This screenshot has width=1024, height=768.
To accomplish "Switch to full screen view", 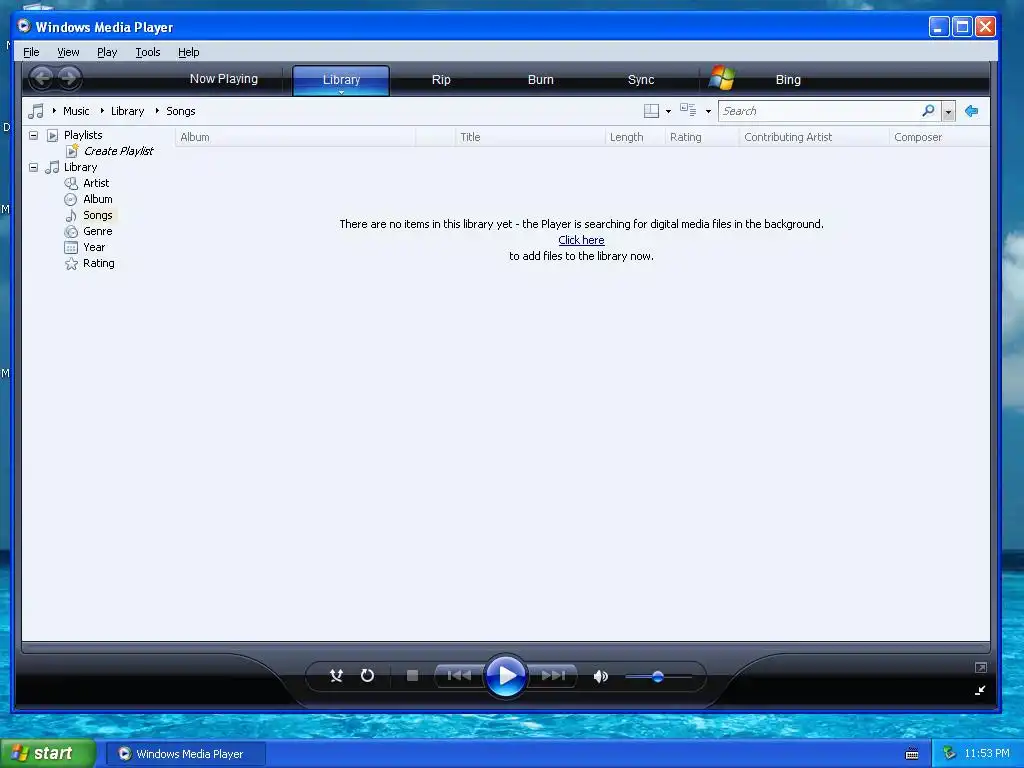I will (980, 667).
